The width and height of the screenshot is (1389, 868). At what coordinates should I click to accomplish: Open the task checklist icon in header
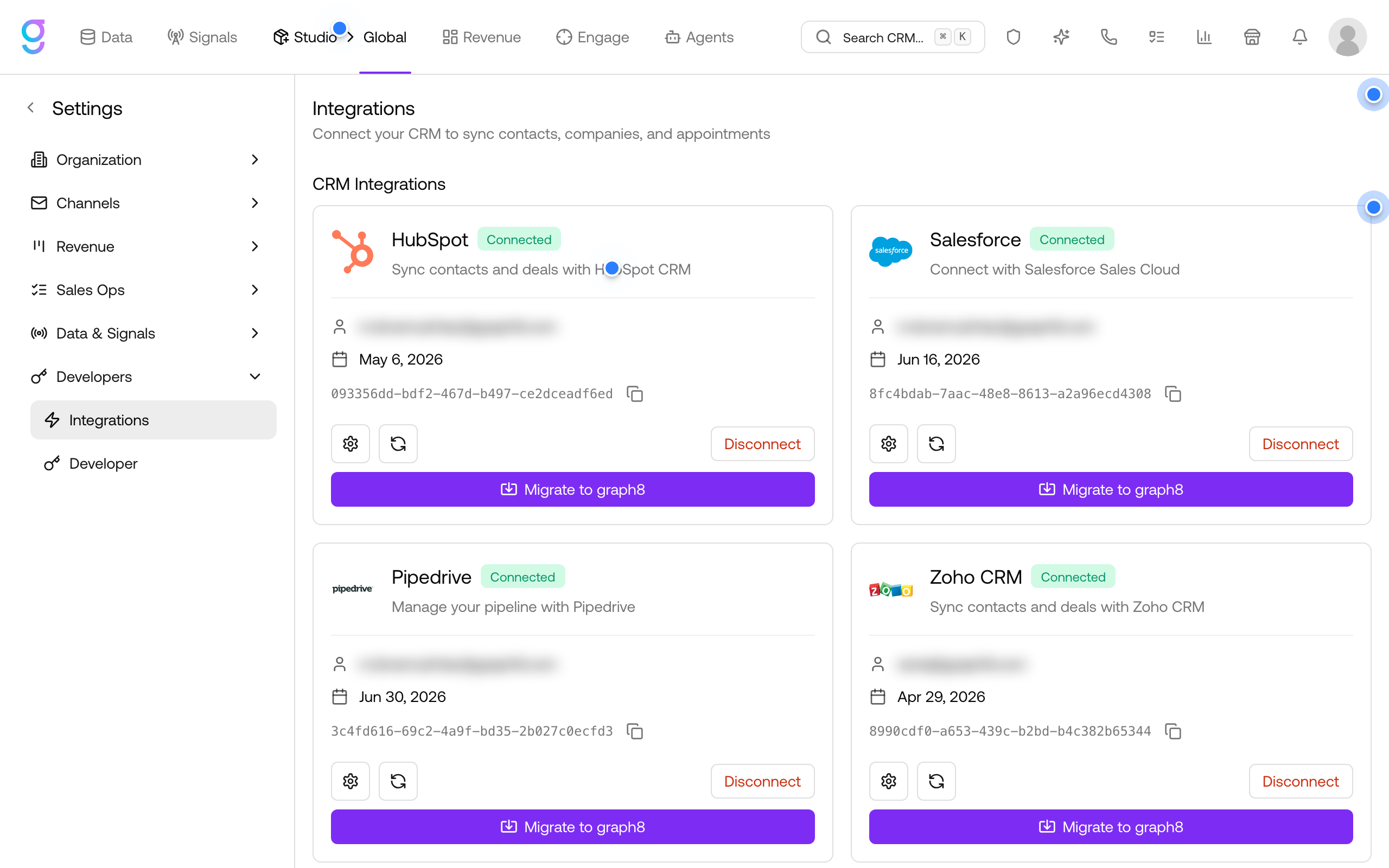coord(1156,37)
